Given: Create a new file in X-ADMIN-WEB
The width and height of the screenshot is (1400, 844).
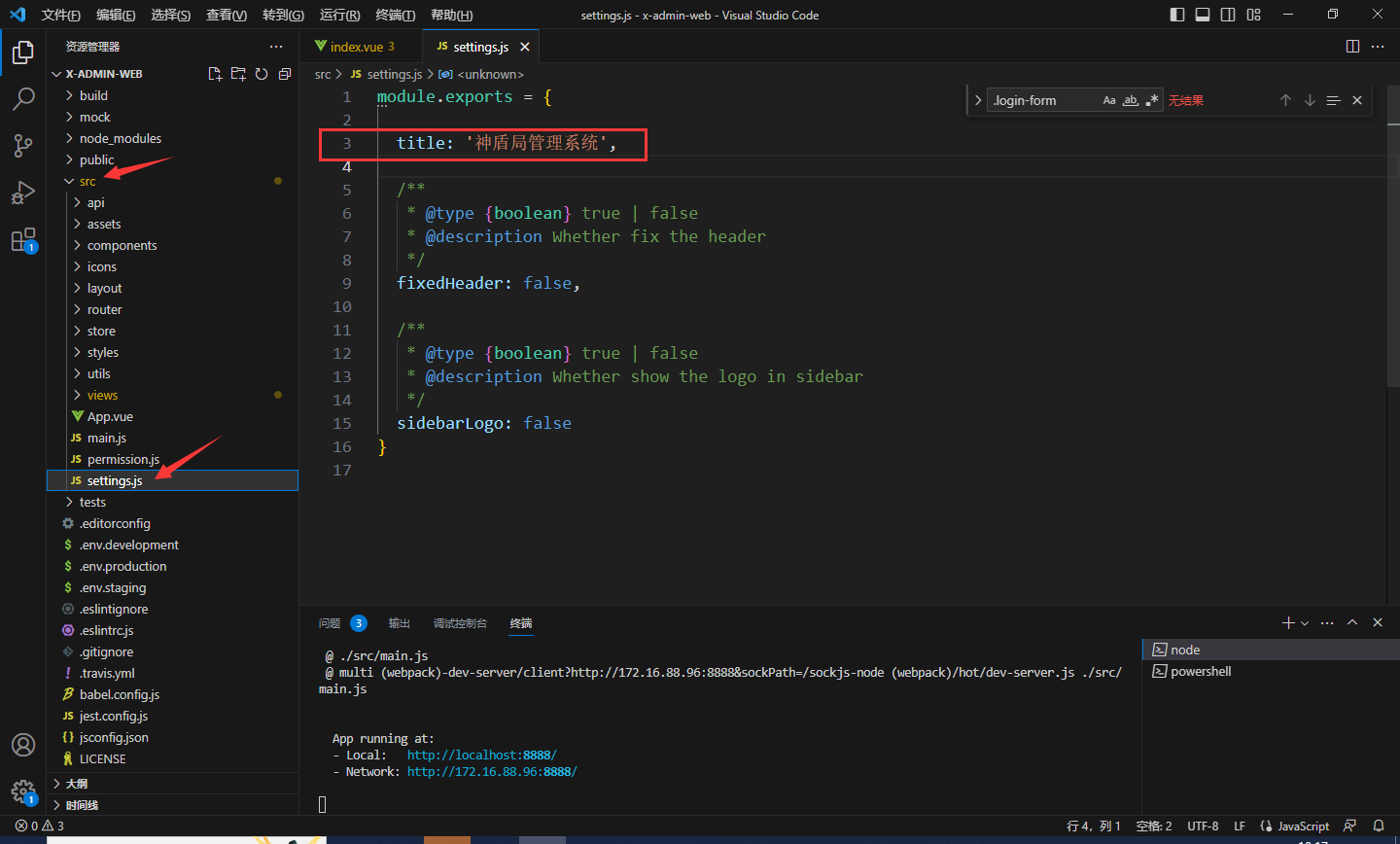Looking at the screenshot, I should tap(215, 74).
